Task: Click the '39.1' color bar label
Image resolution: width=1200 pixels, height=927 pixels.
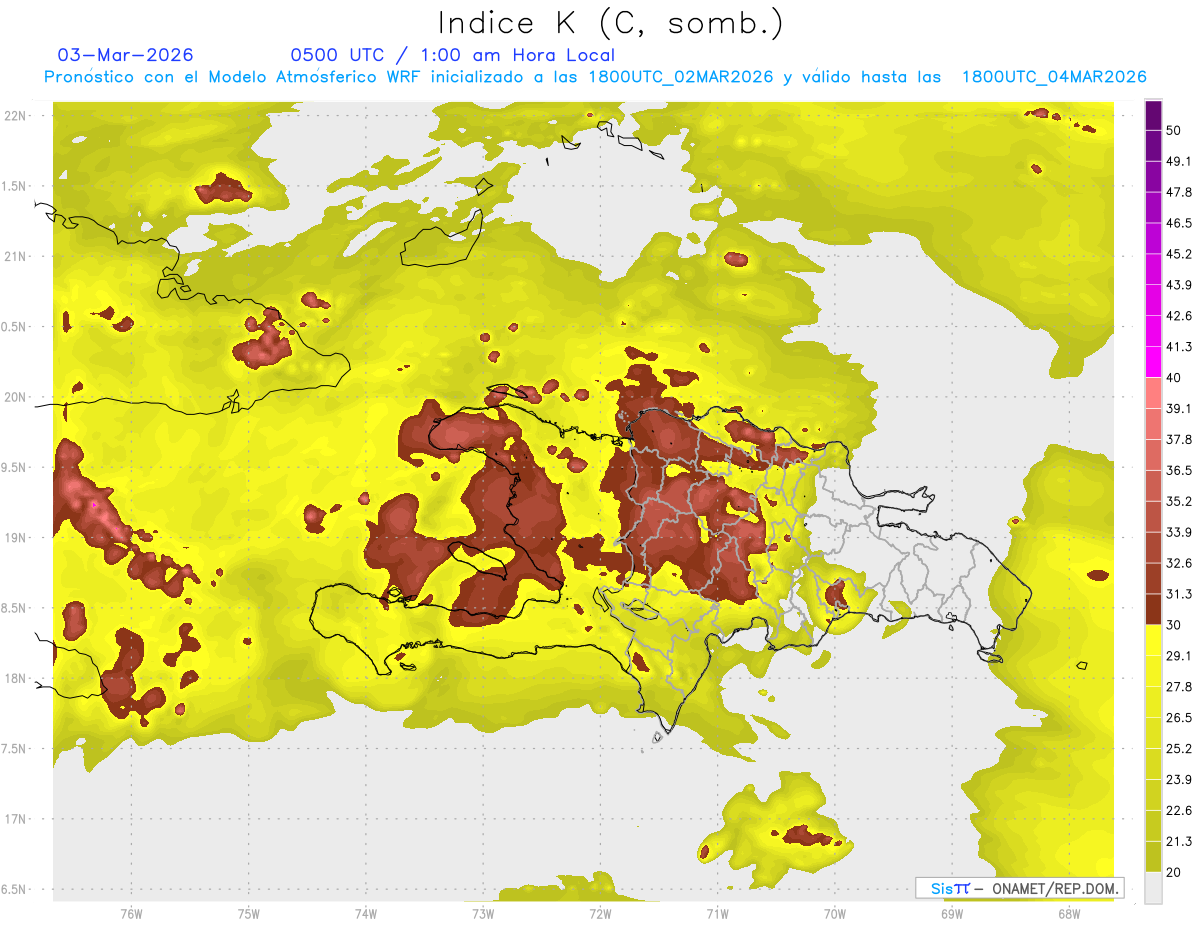Action: 1179,409
